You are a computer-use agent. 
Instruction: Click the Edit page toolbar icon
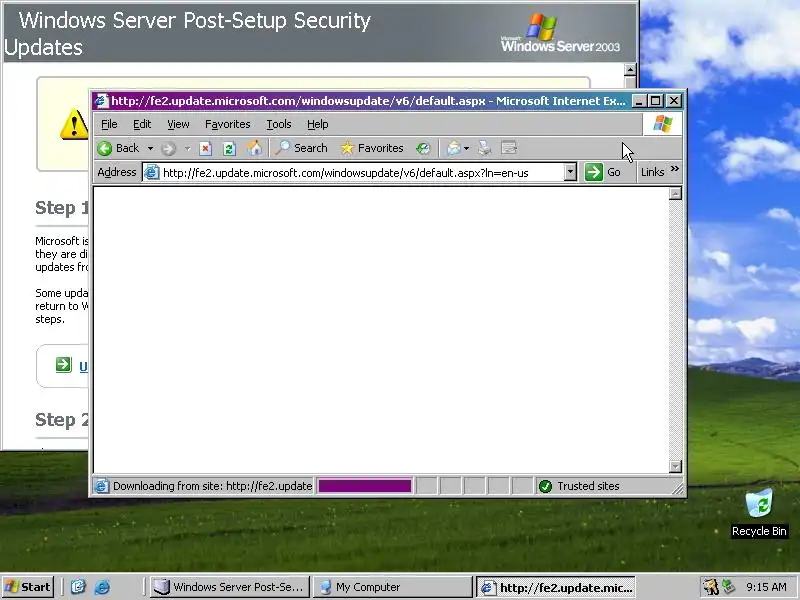pos(509,148)
